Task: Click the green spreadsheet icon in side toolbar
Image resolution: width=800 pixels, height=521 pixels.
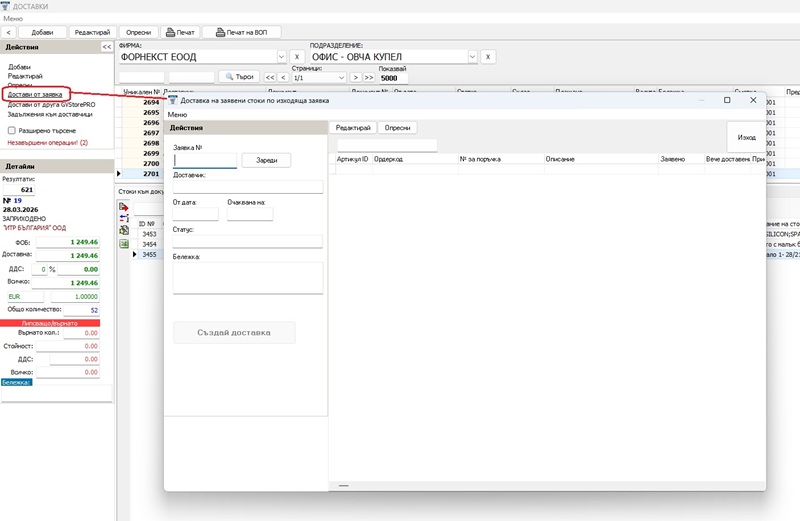Action: tap(124, 243)
